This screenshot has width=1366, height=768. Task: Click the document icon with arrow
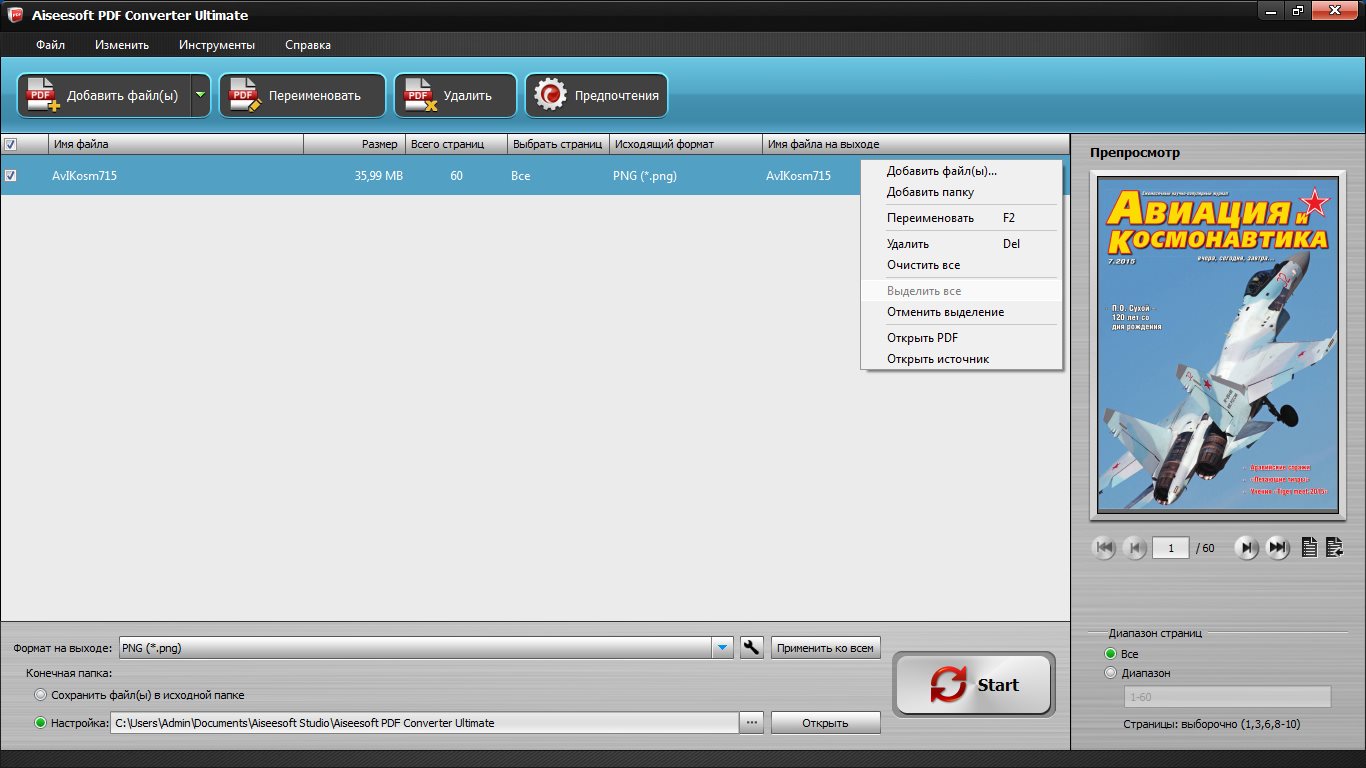(x=1334, y=547)
